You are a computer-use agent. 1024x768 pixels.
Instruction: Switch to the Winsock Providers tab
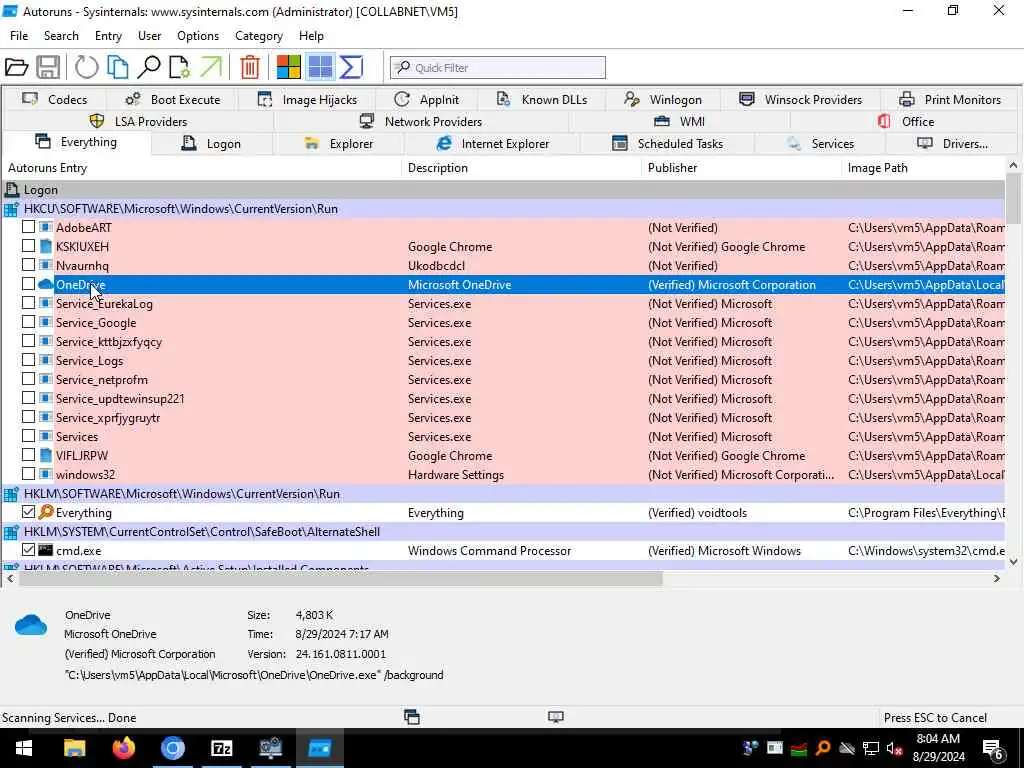(801, 99)
